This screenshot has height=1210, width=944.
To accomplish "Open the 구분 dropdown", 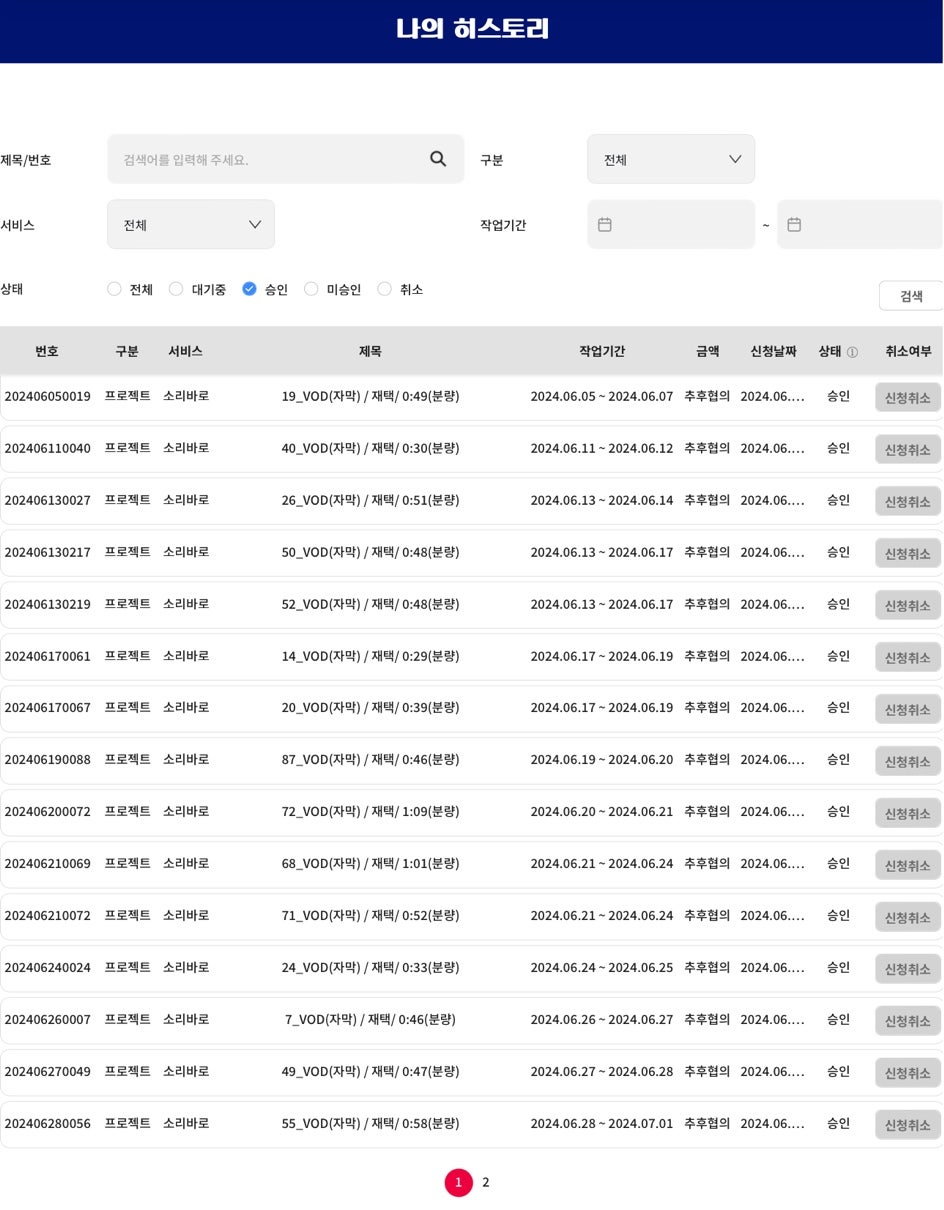I will tap(670, 160).
